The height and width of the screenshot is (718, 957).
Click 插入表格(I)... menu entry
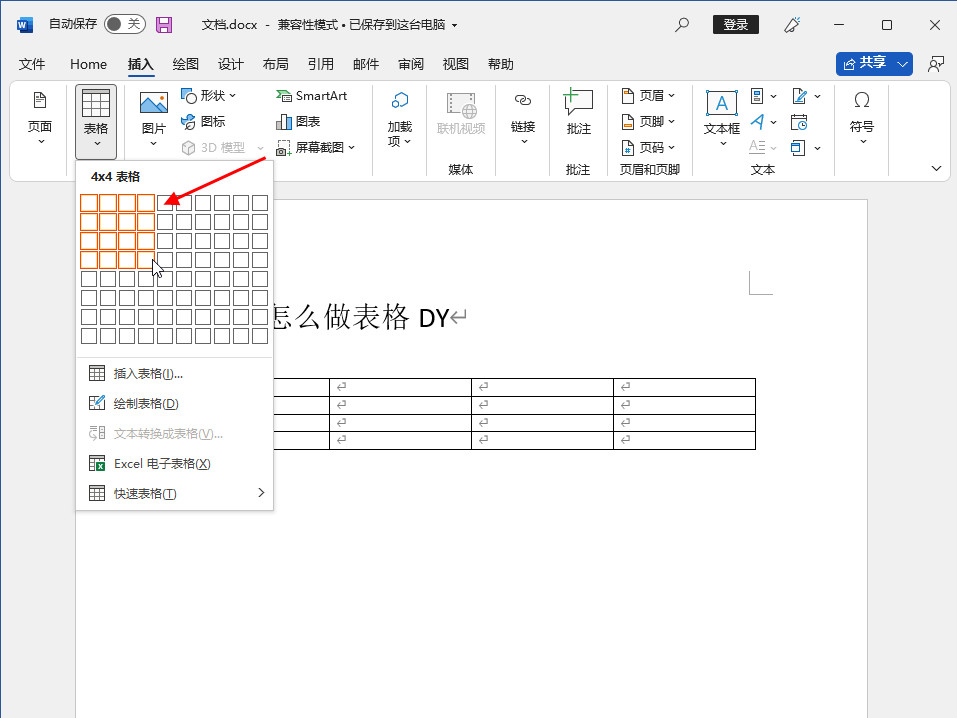[174, 374]
